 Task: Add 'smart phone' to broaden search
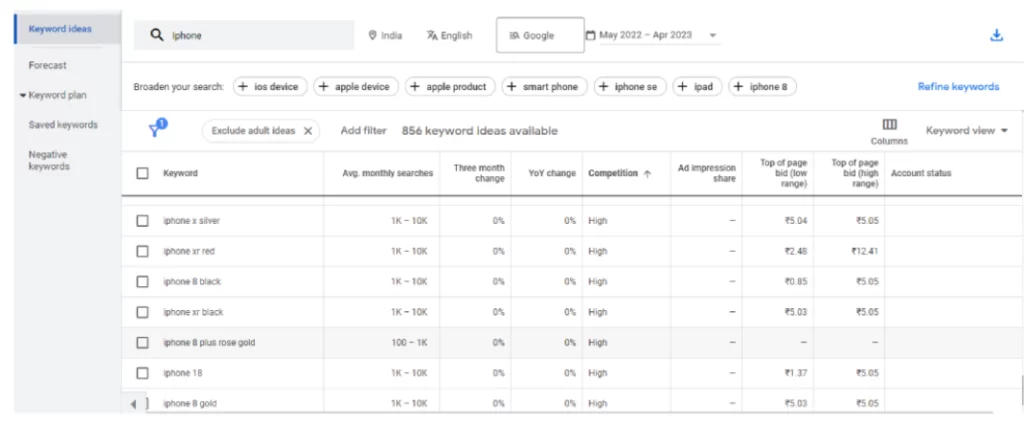coord(545,87)
